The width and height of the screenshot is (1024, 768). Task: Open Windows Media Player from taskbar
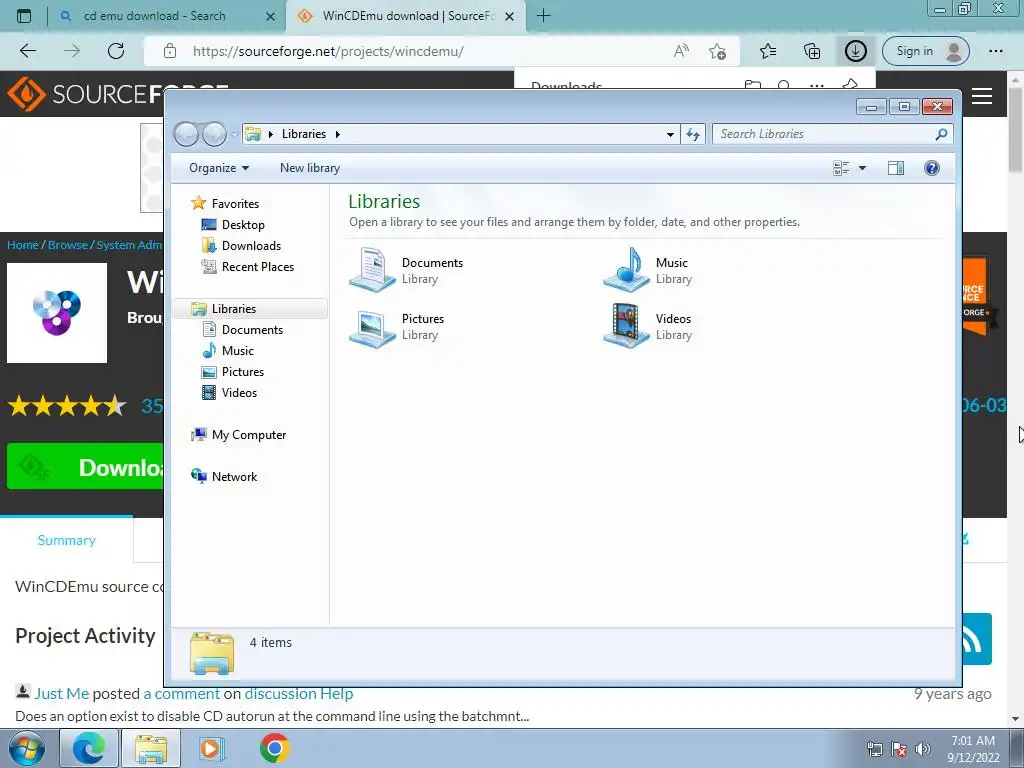[x=212, y=748]
